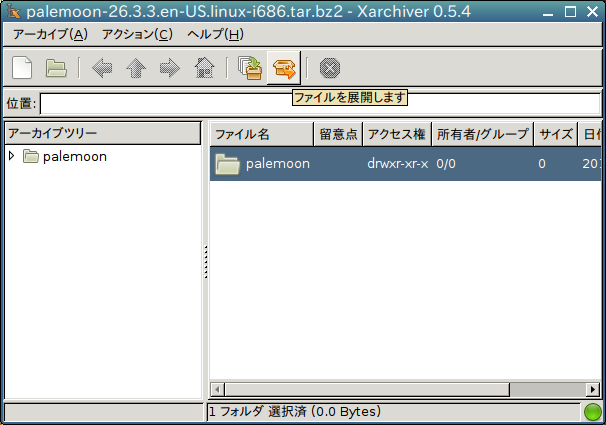Close the Xarchiver window
Screen dimensions: 606x425
click(592, 12)
